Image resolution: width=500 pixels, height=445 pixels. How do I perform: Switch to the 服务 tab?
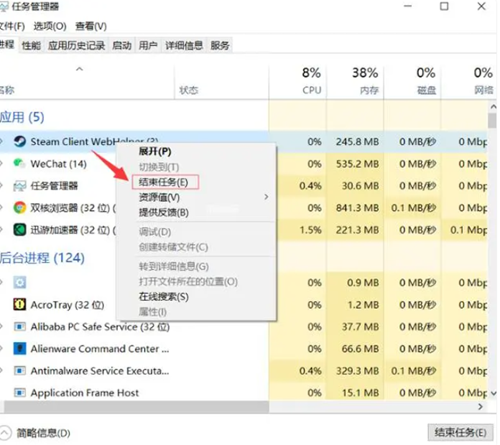pyautogui.click(x=220, y=45)
